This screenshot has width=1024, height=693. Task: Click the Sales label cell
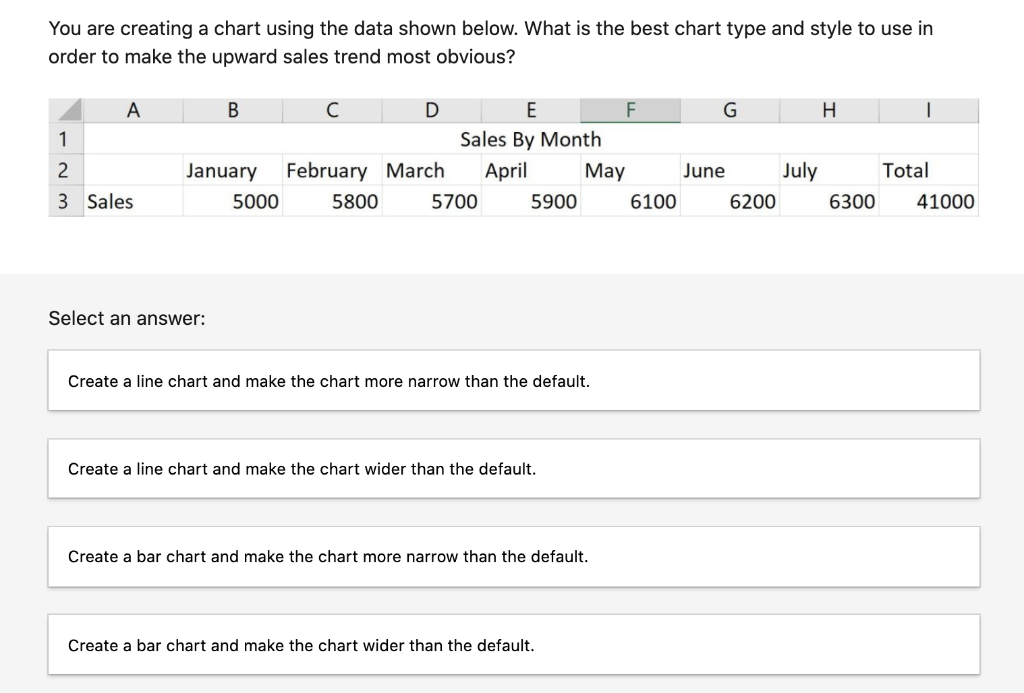[x=133, y=201]
